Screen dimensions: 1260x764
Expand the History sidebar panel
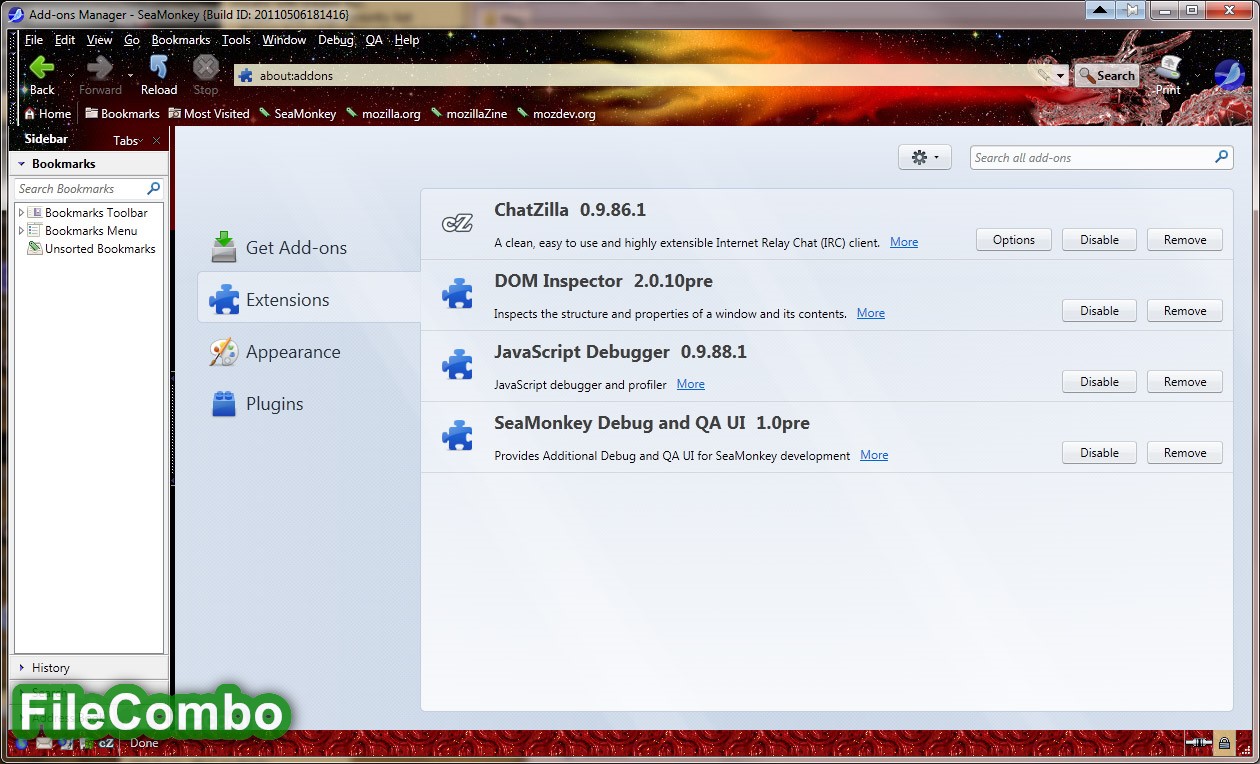tap(89, 668)
